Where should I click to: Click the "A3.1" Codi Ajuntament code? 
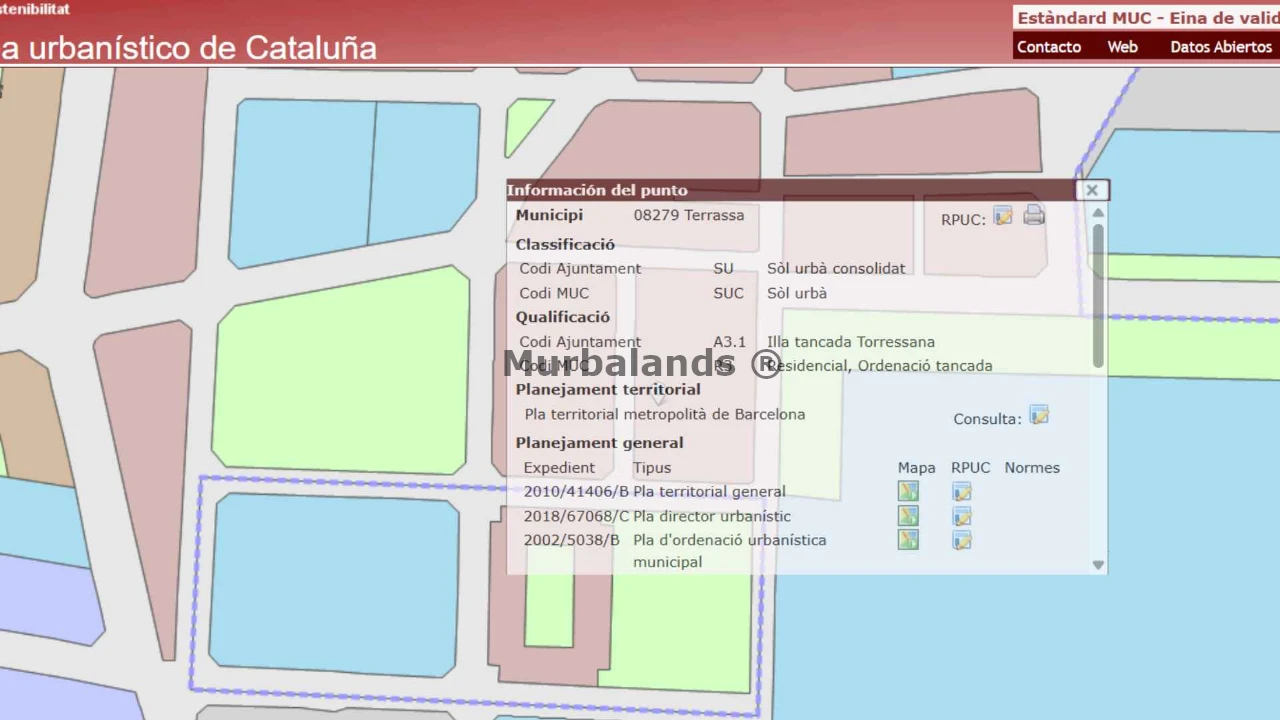(730, 342)
